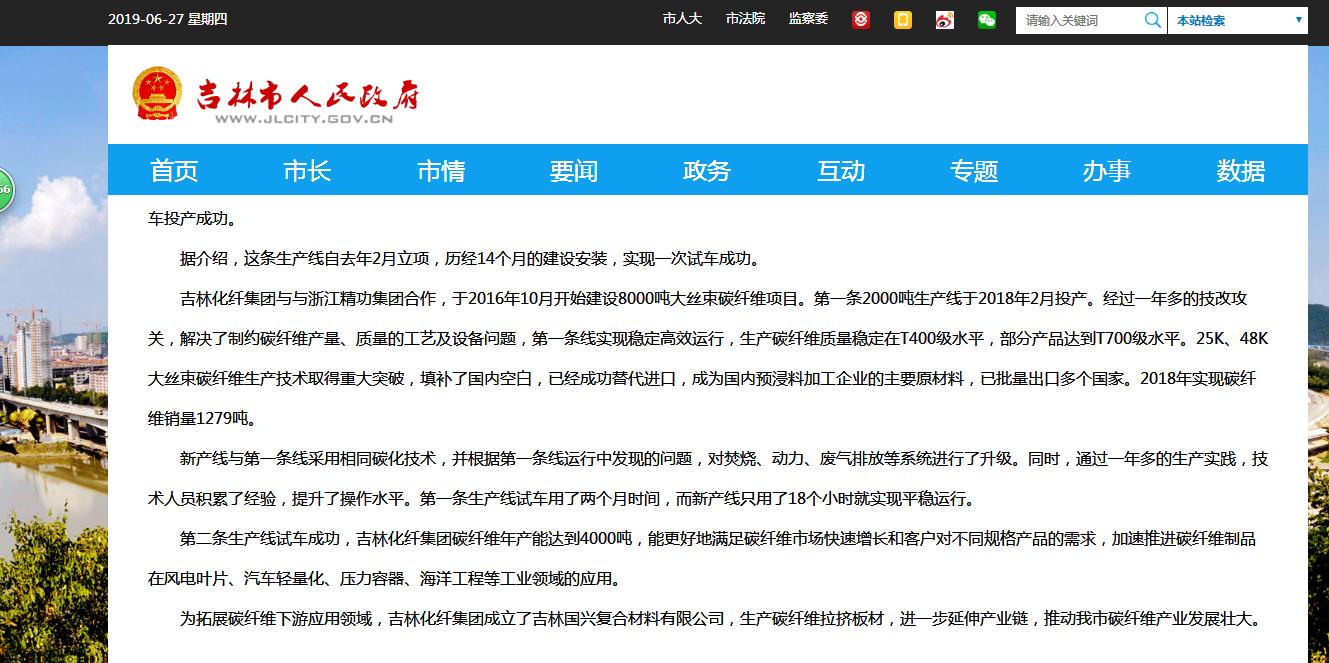Click the red app icon in top bar
Image resolution: width=1329 pixels, height=663 pixels.
click(860, 20)
